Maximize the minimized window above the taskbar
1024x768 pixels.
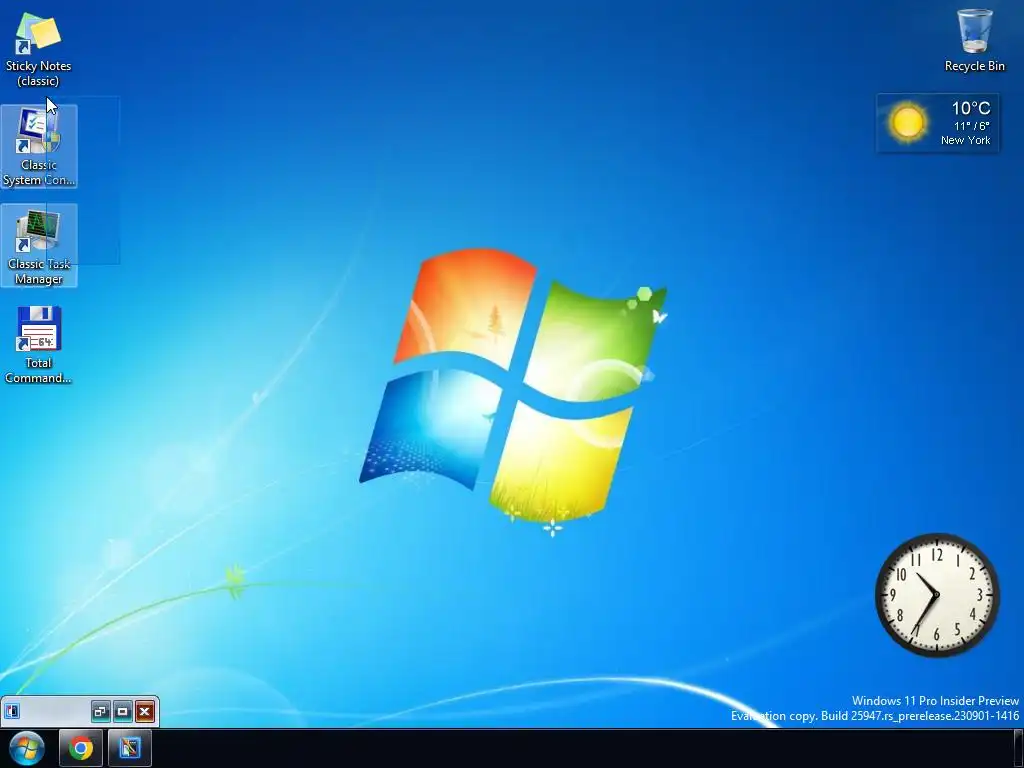tap(123, 711)
